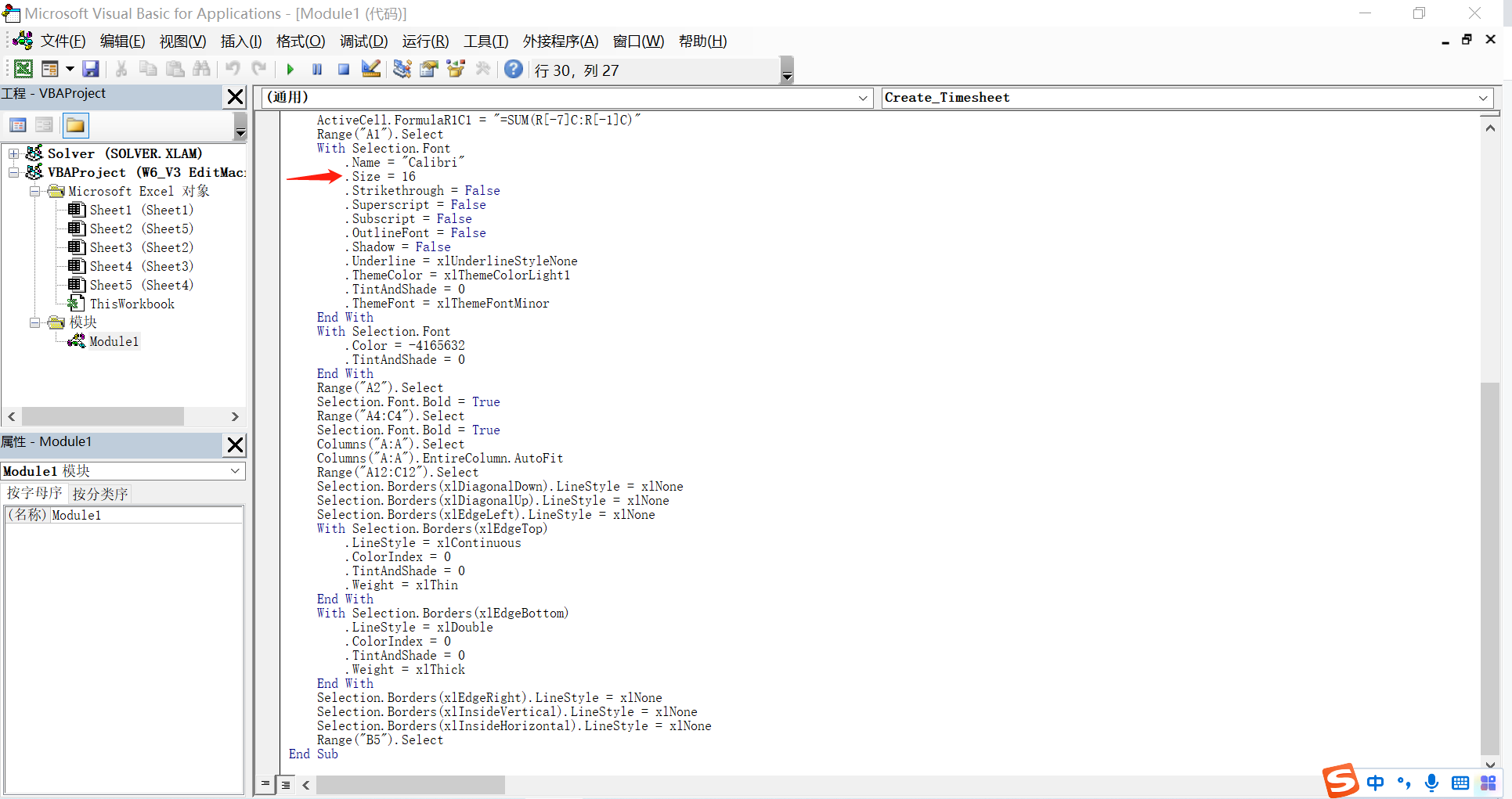1512x799 pixels.
Task: Open the 调试(D) menu
Action: point(364,41)
